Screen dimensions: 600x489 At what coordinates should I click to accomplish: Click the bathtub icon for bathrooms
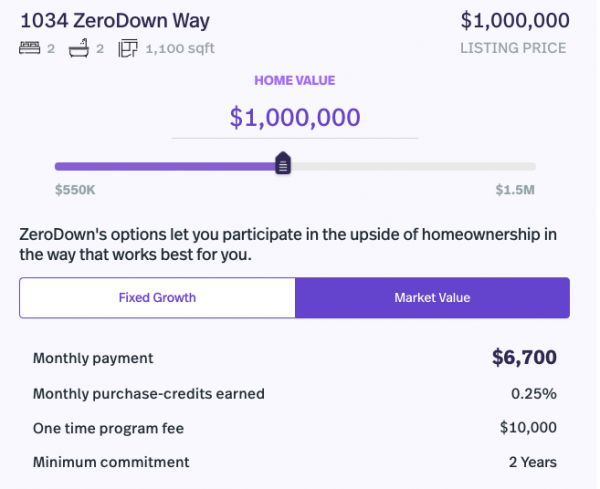point(79,48)
